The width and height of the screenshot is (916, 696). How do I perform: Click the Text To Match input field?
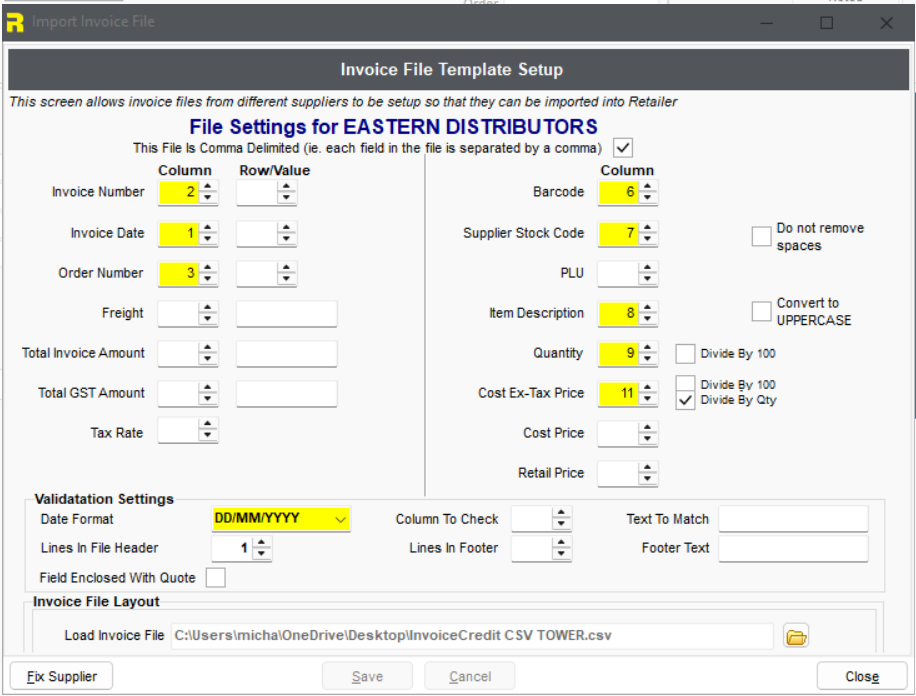793,519
